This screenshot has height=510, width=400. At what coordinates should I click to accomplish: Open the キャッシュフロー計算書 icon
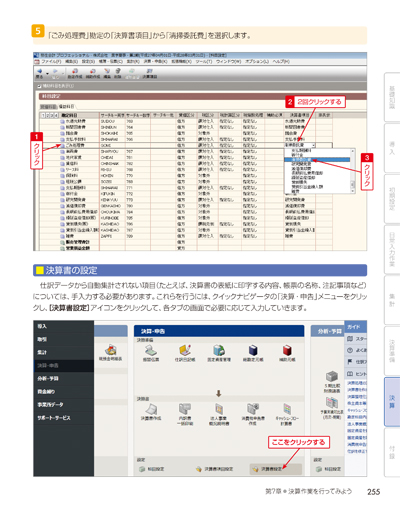(287, 414)
